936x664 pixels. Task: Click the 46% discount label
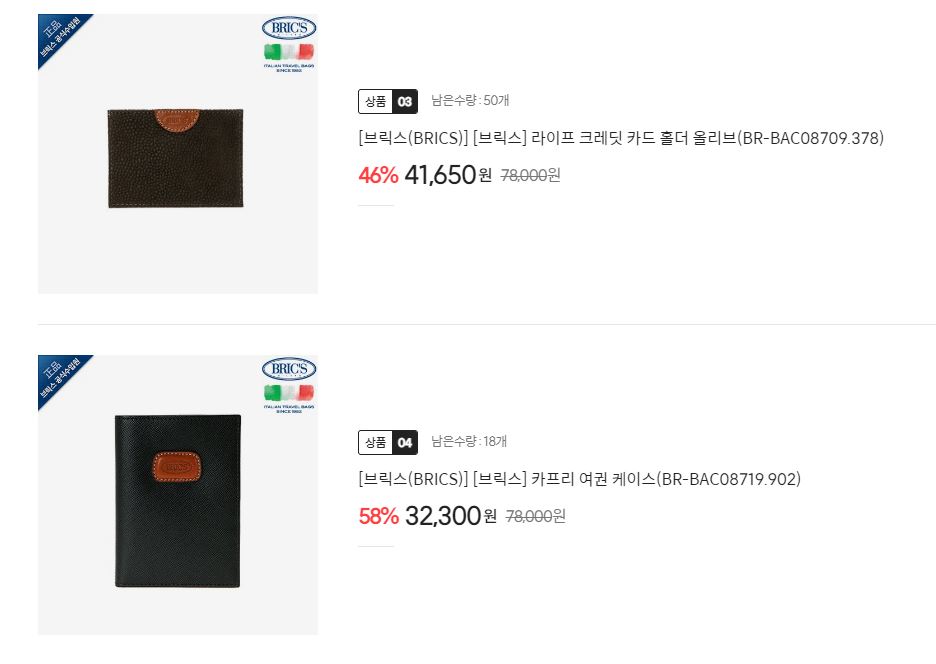(378, 176)
